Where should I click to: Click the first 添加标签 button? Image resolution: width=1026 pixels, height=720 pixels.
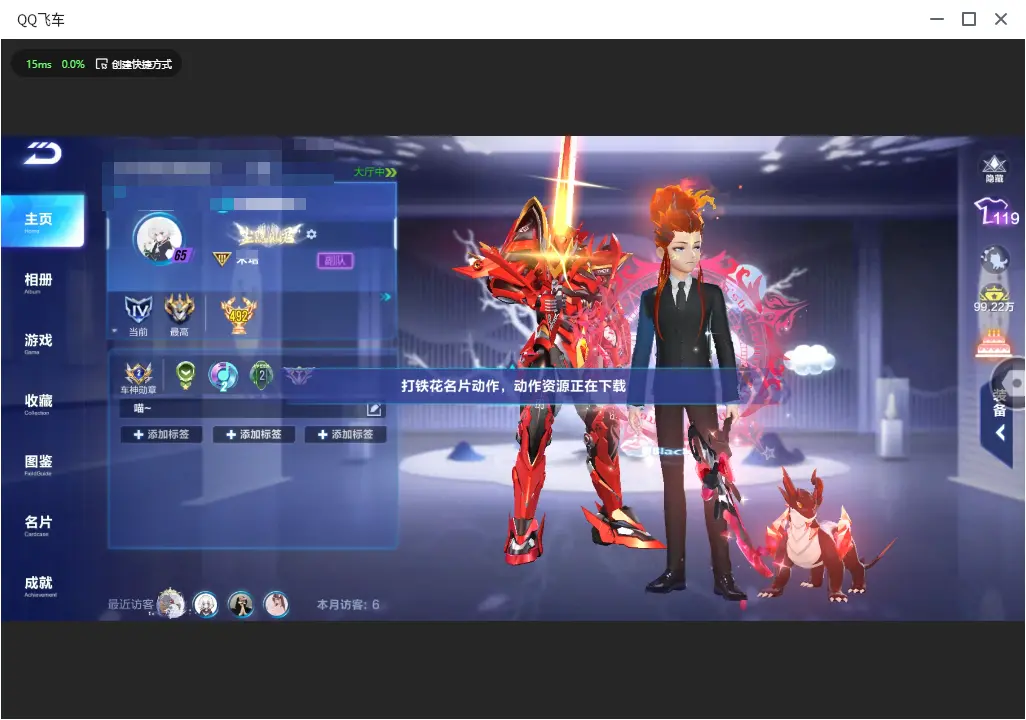point(161,435)
